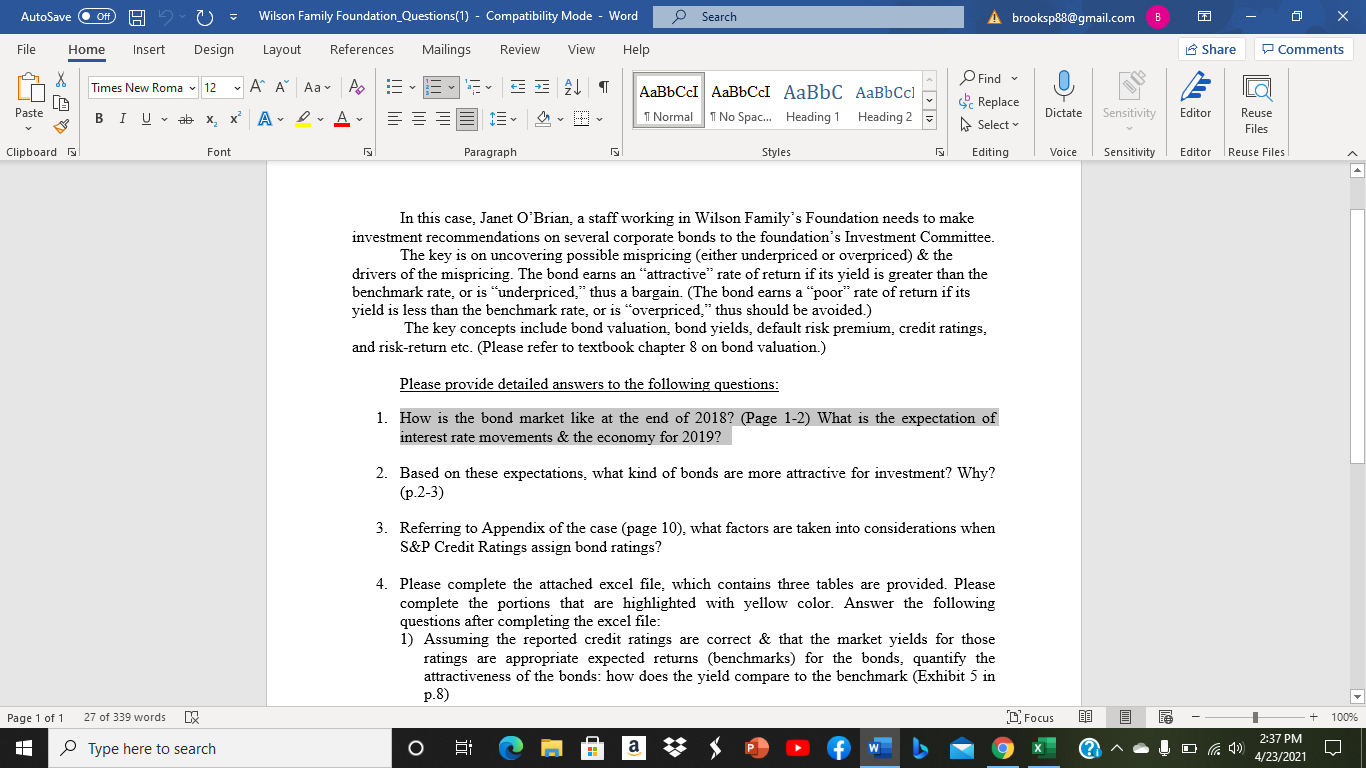Switch to Read Mode view
1366x768 pixels.
1086,717
